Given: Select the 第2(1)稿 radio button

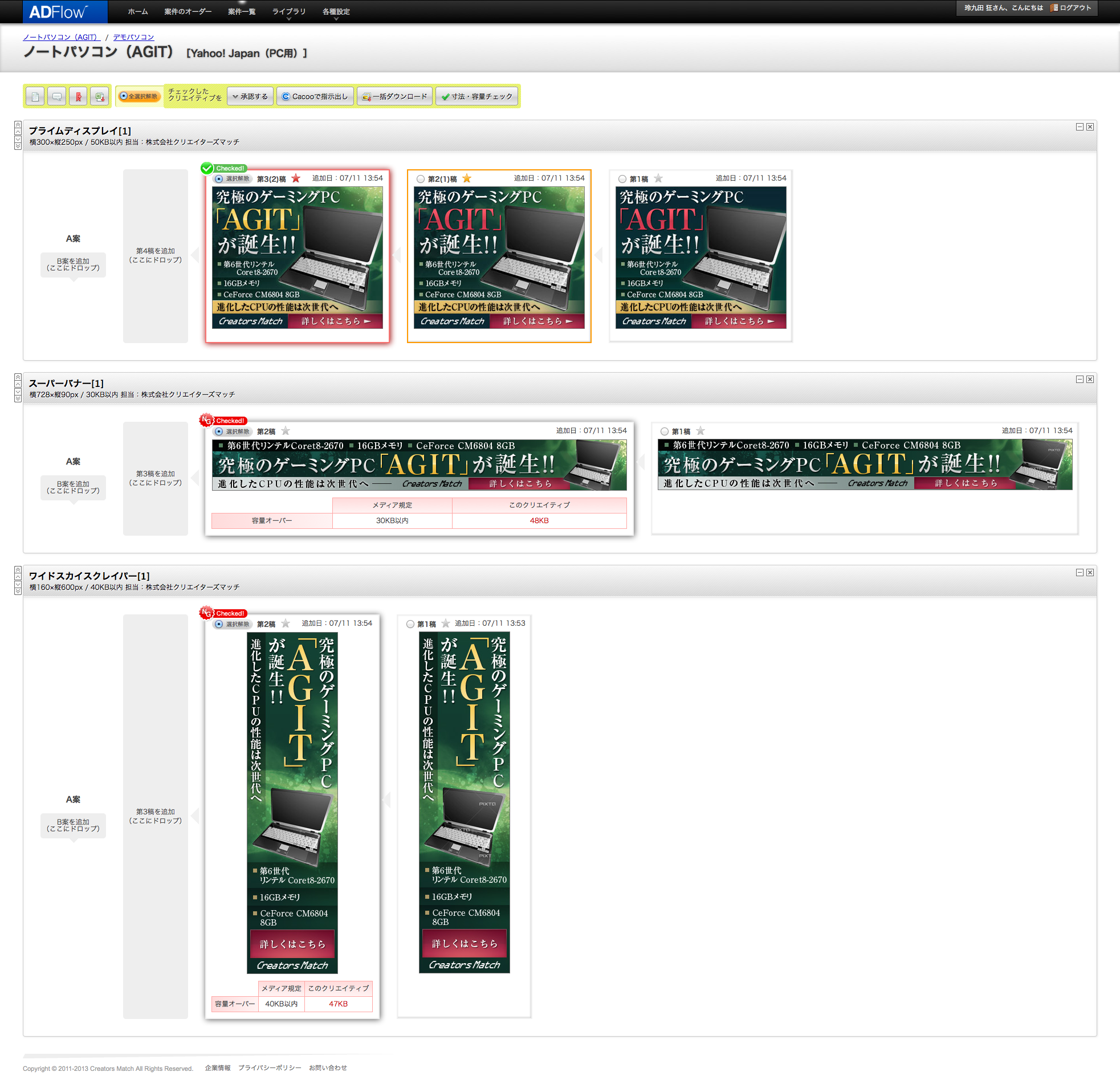Looking at the screenshot, I should click(x=421, y=179).
